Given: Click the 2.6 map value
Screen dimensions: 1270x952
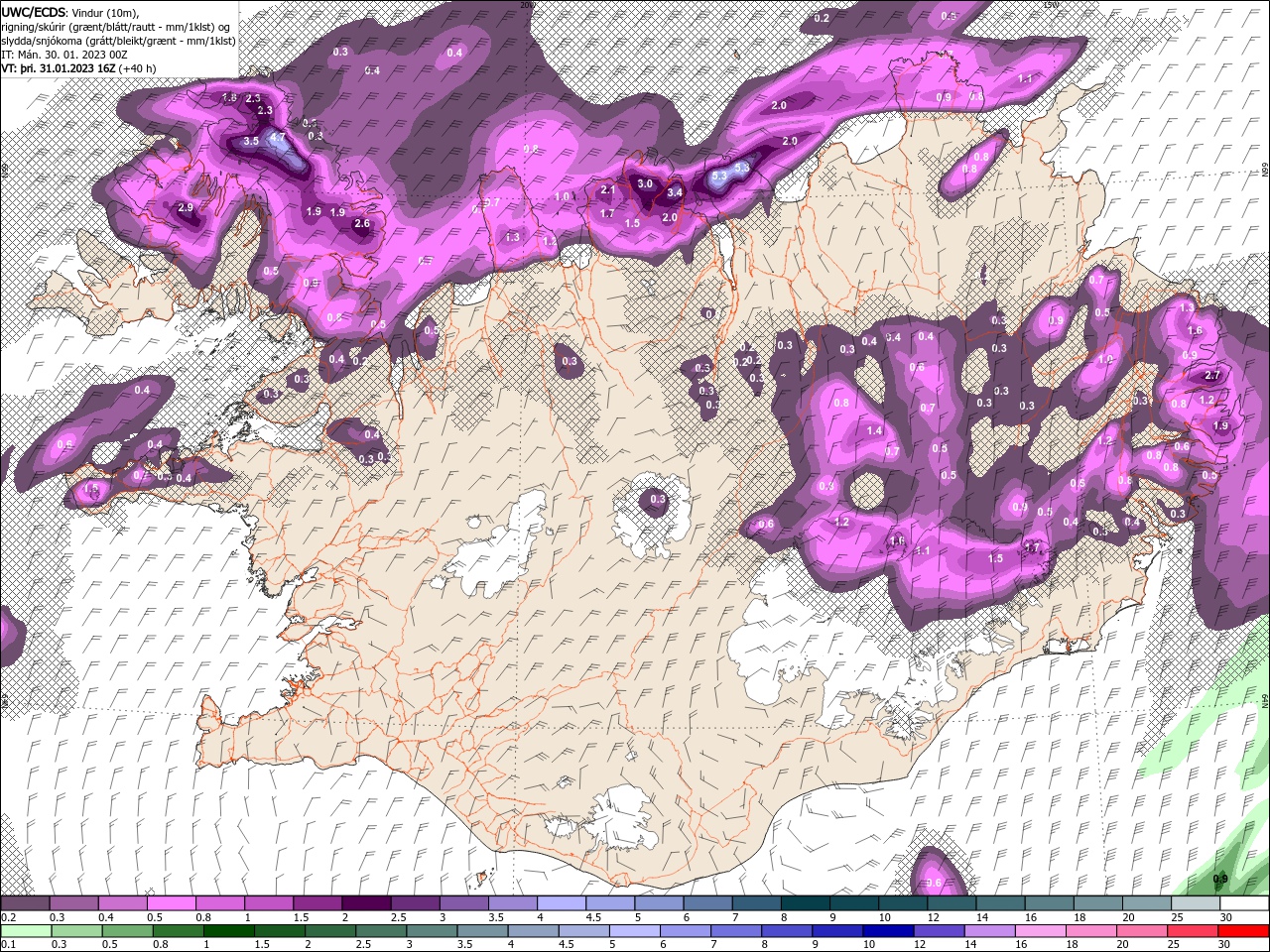Looking at the screenshot, I should 362,223.
